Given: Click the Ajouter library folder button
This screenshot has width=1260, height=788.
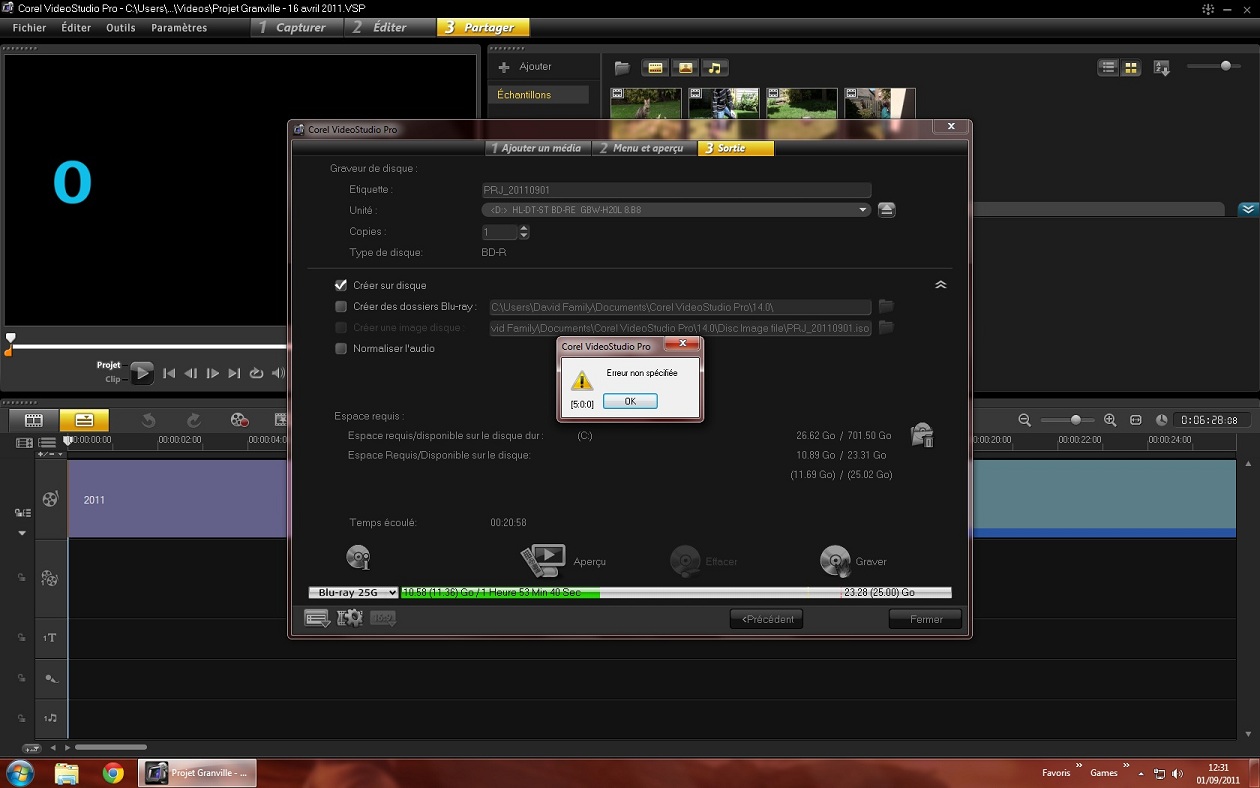Looking at the screenshot, I should (526, 67).
